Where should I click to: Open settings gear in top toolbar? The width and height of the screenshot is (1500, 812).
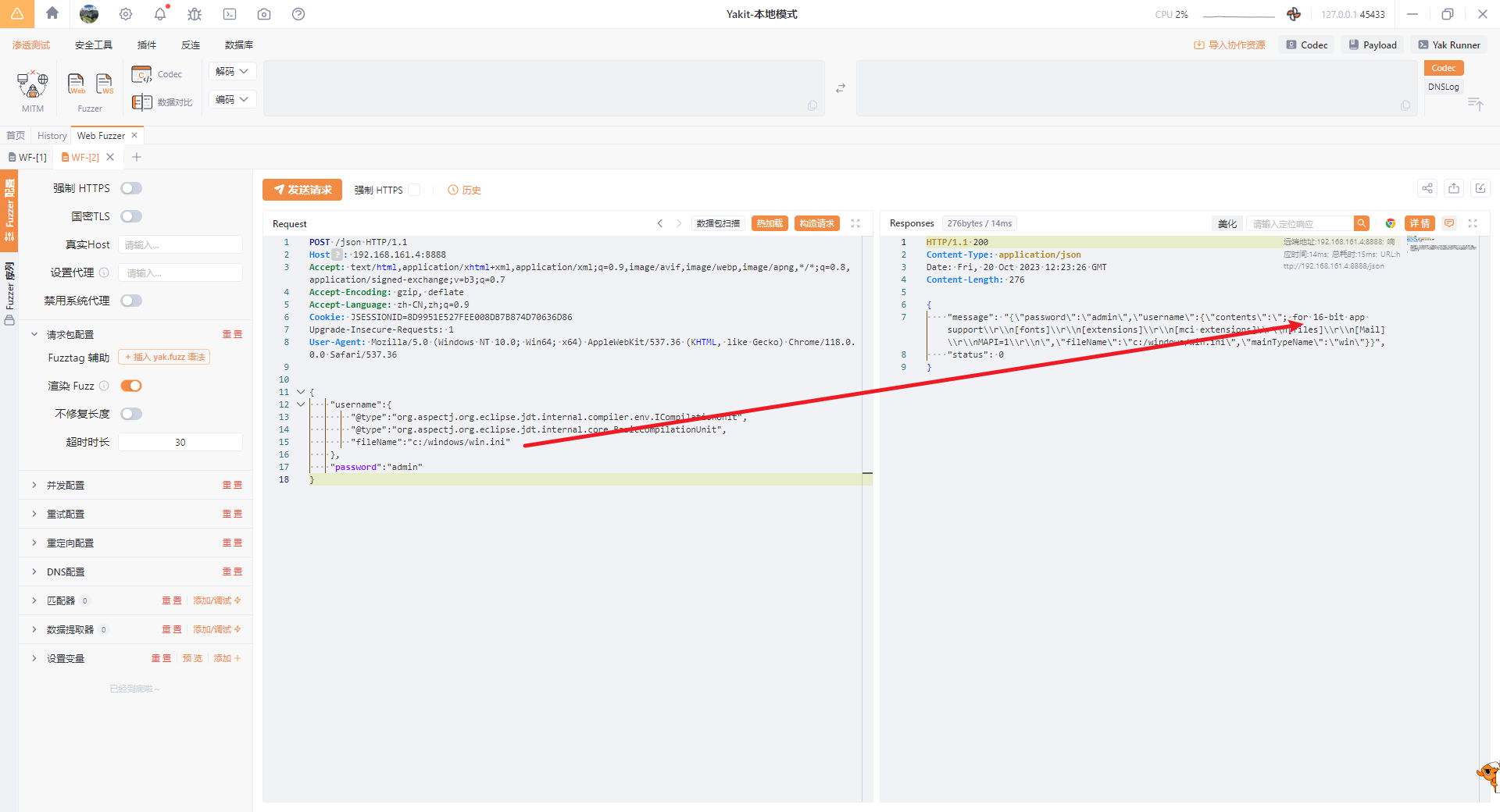click(126, 14)
